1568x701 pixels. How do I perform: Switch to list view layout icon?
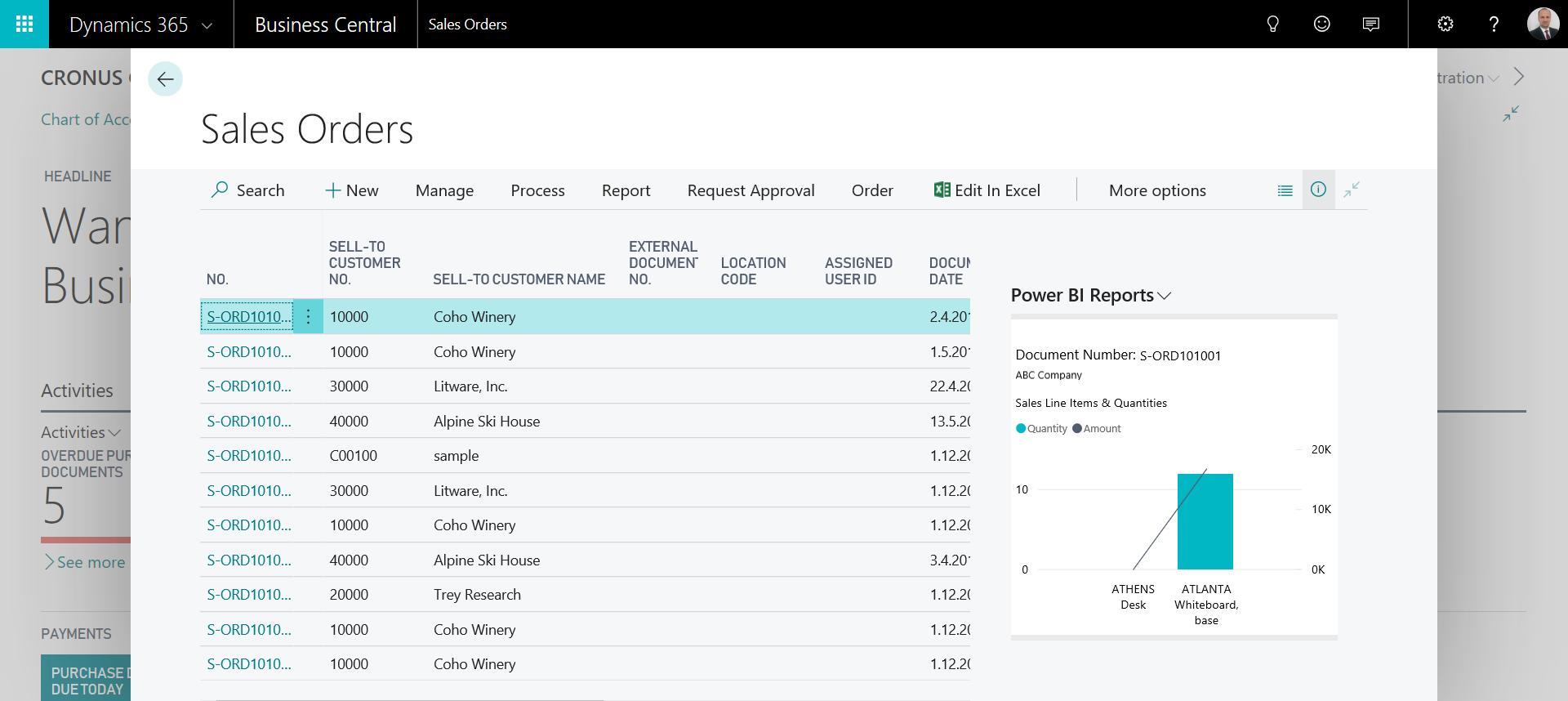(1285, 190)
